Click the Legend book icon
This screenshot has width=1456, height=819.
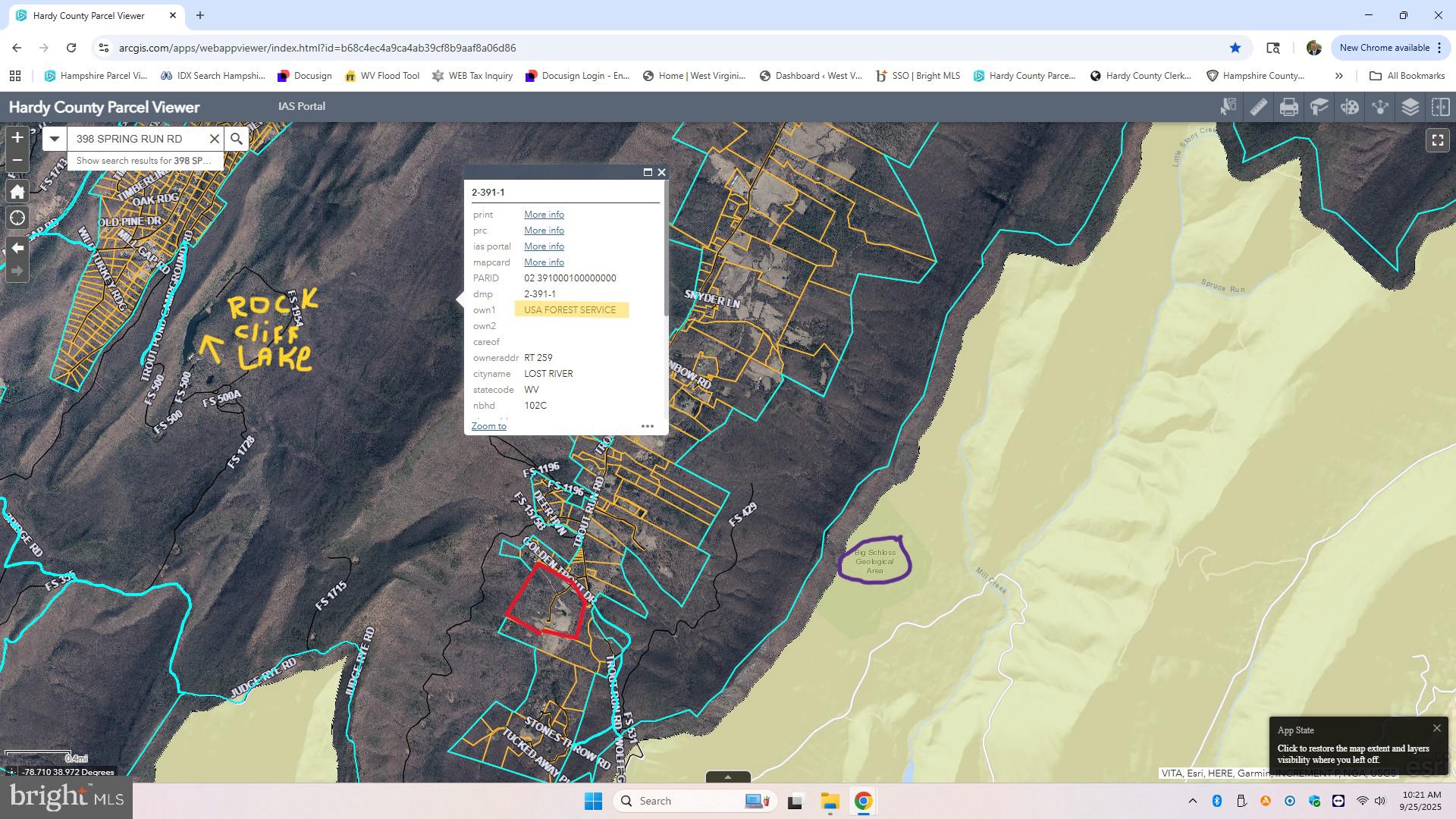[1319, 107]
